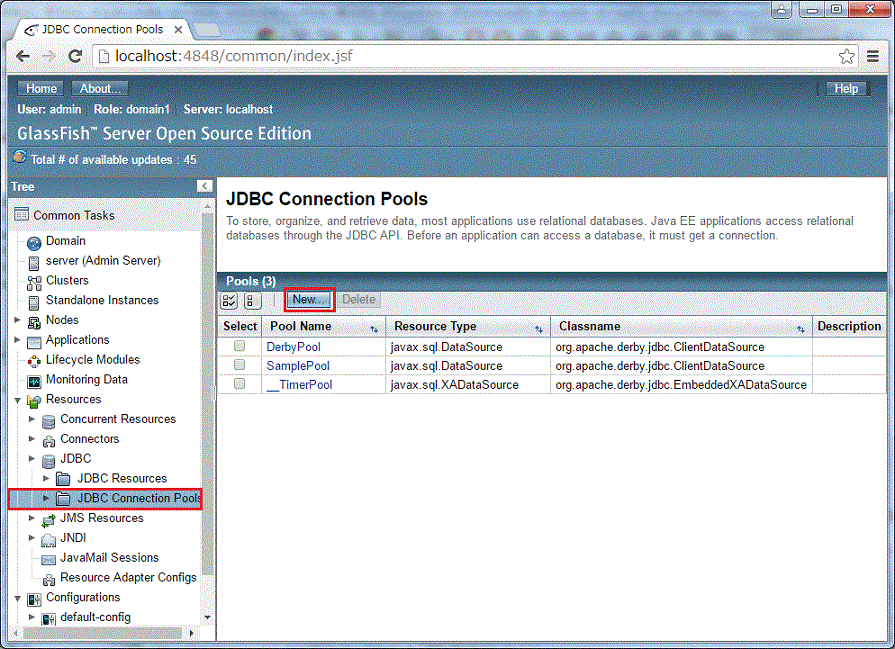Go back to the previous browser page
This screenshot has width=895, height=649.
click(23, 56)
